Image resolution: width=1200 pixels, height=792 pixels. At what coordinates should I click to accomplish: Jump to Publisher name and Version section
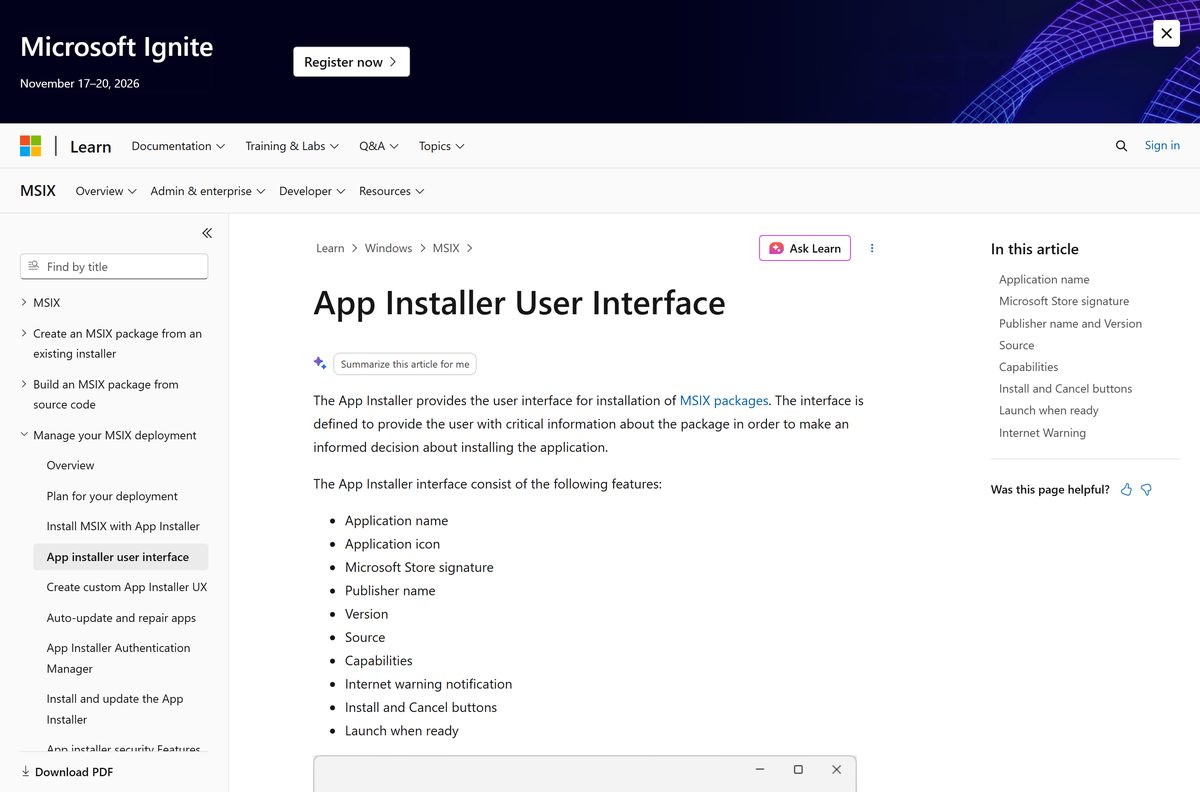point(1070,323)
